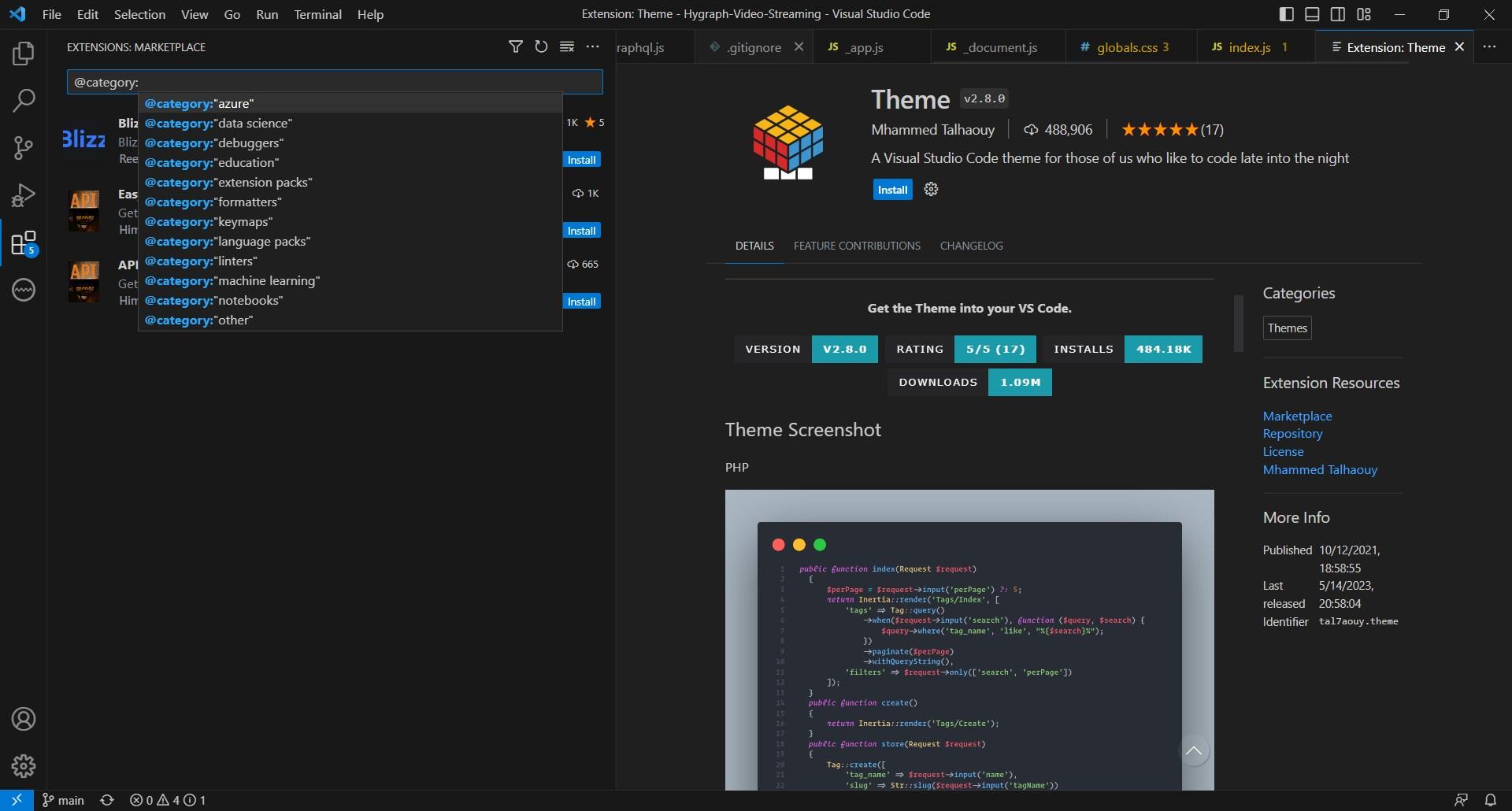Open Run and Debug view

[24, 194]
